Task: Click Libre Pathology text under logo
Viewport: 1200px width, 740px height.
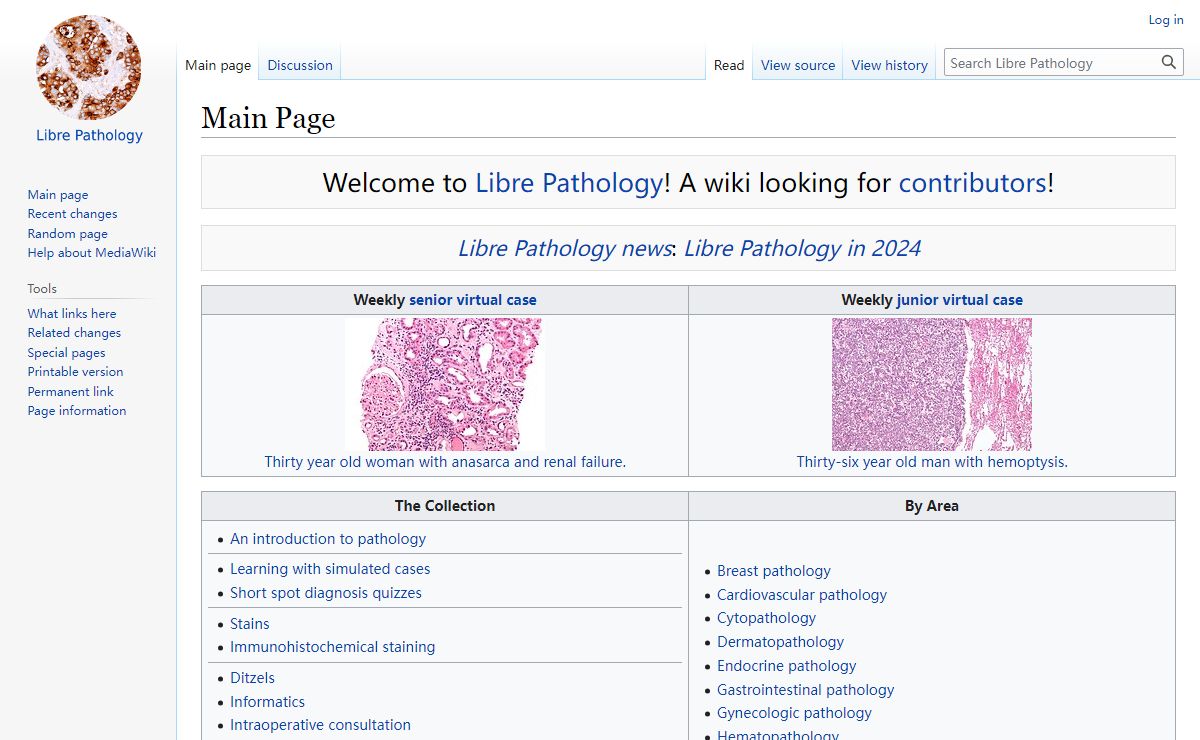Action: click(x=89, y=135)
